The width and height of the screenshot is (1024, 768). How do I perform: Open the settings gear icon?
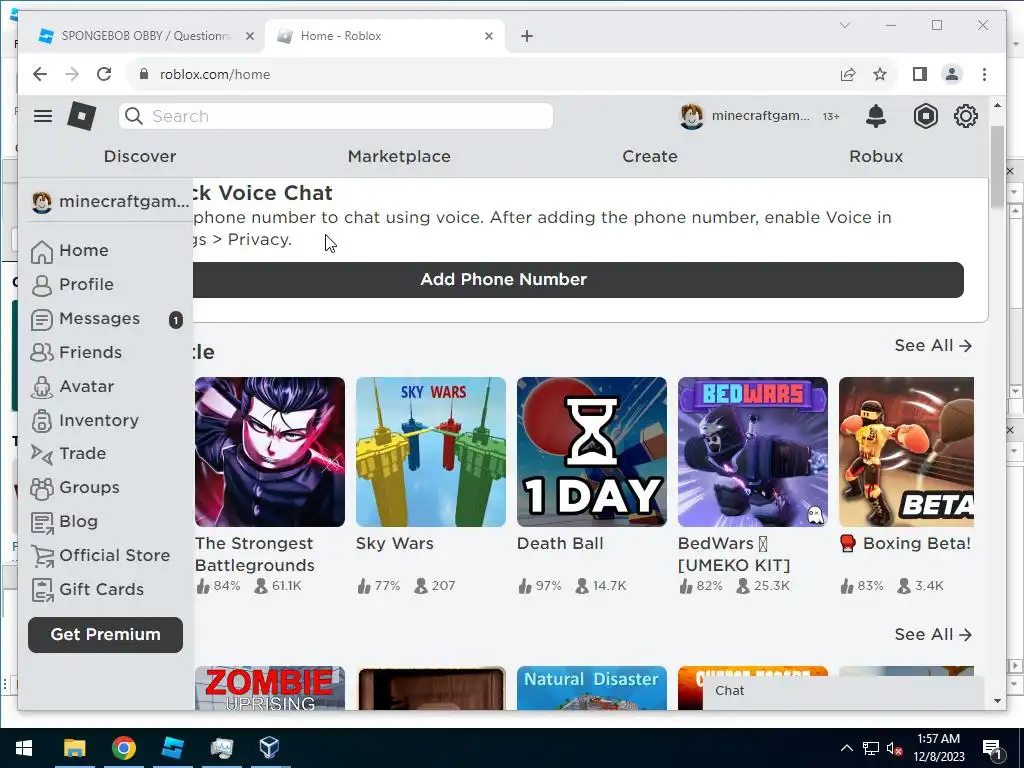click(965, 116)
